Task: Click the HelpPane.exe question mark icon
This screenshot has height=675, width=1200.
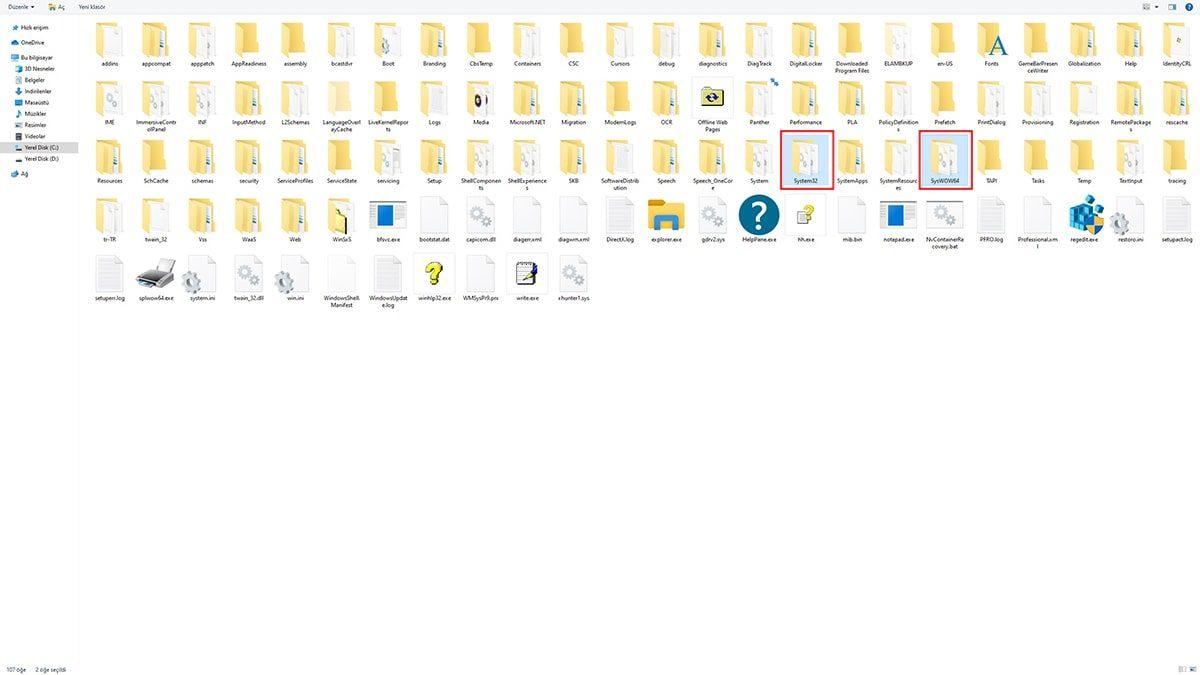Action: [x=759, y=216]
